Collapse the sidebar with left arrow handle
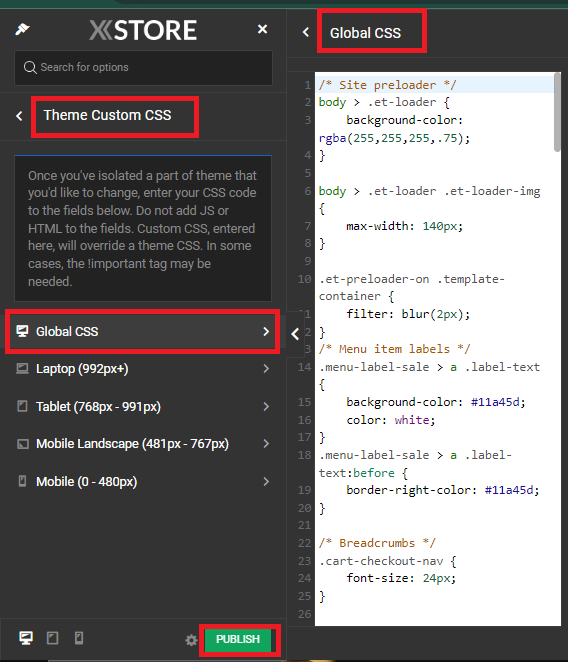The width and height of the screenshot is (568, 662). tap(295, 334)
